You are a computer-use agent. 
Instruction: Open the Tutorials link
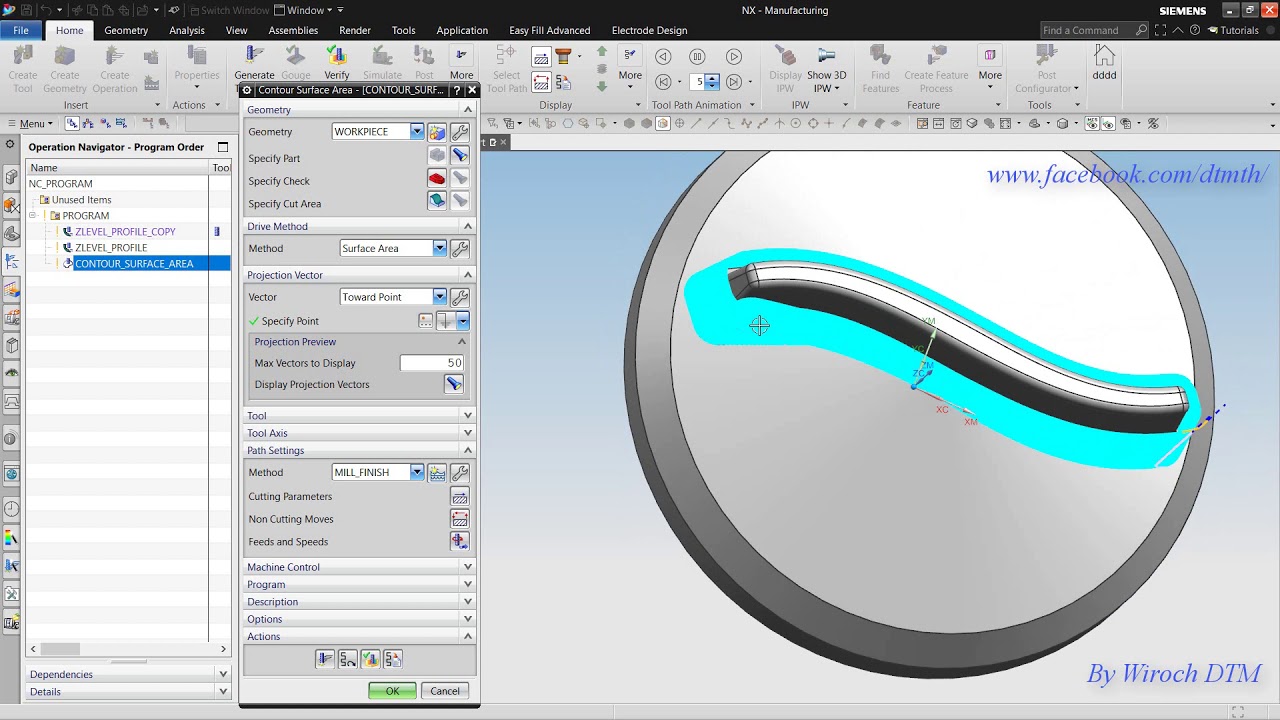point(1233,30)
